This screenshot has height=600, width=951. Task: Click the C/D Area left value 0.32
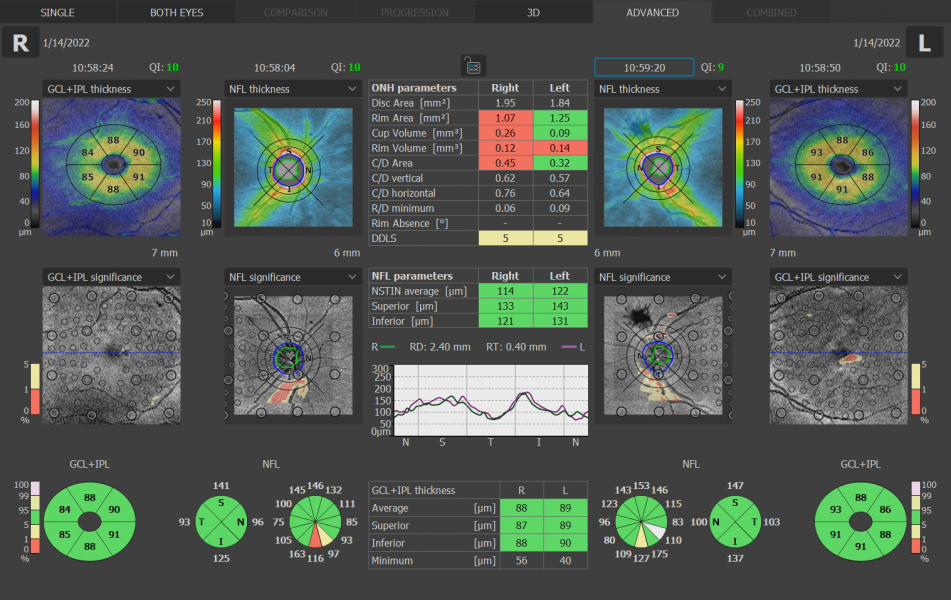[x=560, y=163]
